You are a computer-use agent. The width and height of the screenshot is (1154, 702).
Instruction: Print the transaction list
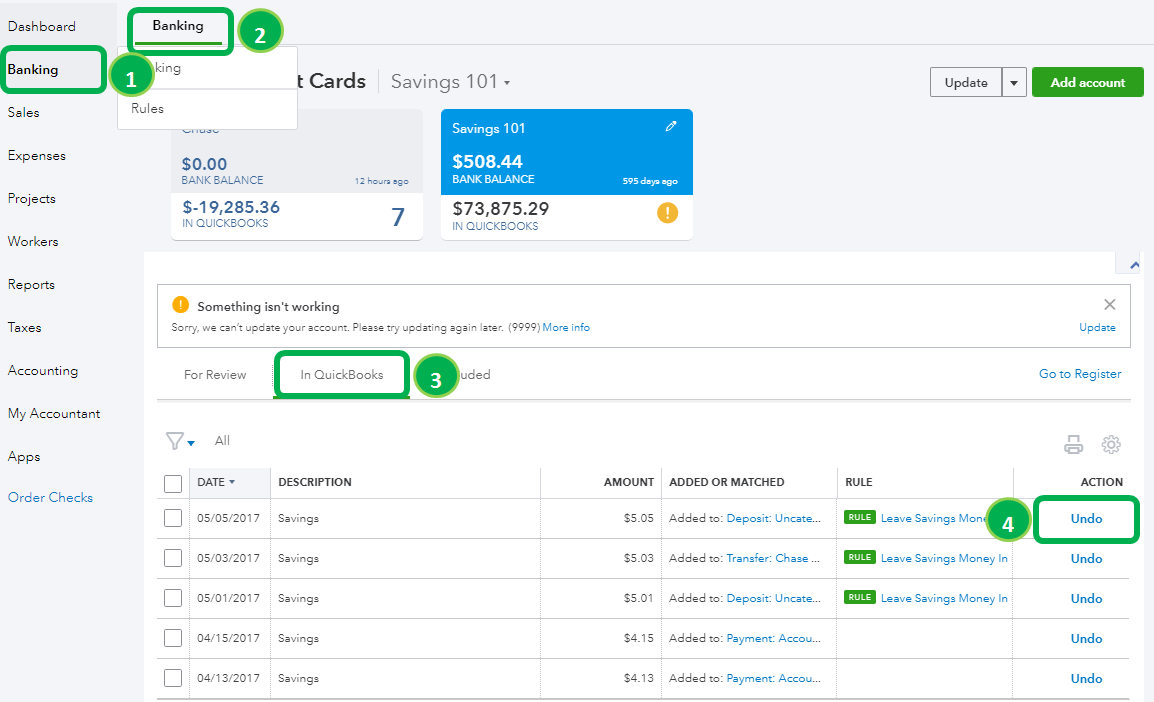(1074, 444)
